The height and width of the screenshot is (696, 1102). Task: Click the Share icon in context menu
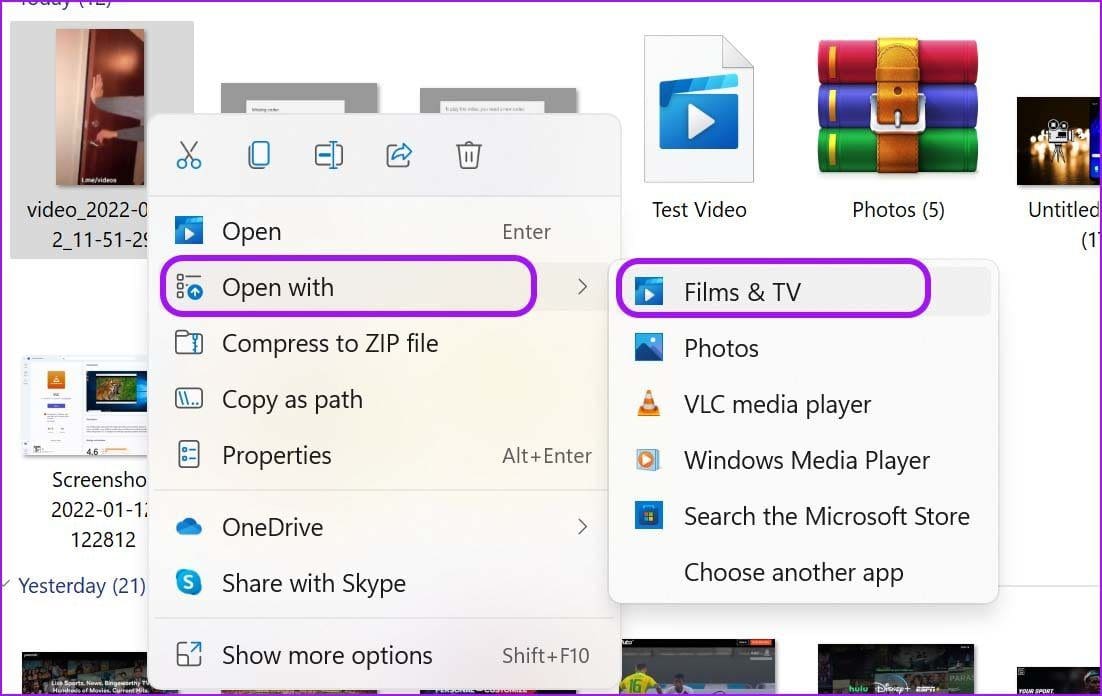[398, 155]
